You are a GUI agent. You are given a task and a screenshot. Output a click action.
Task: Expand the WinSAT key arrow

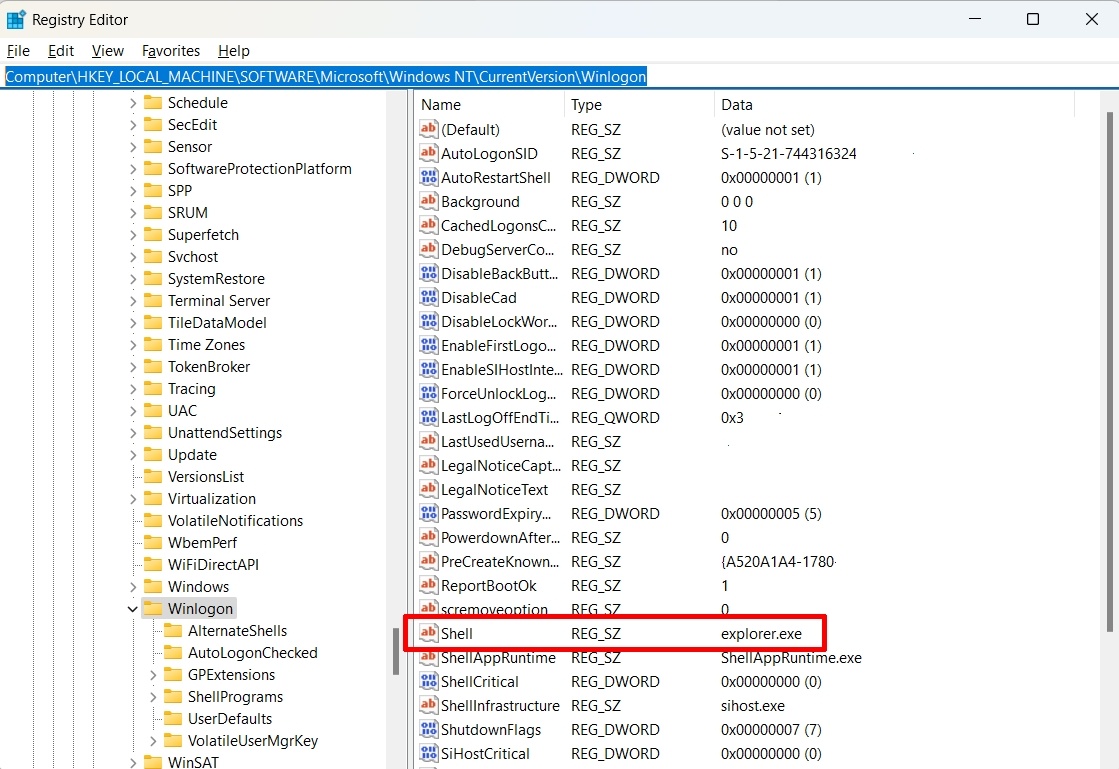133,762
